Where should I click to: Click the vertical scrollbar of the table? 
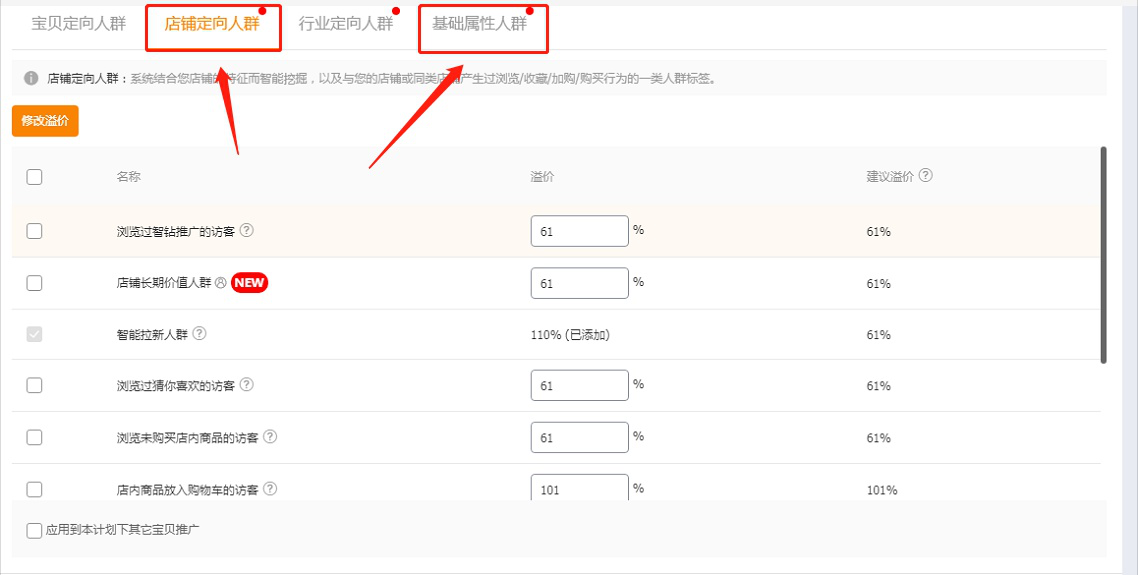1103,255
